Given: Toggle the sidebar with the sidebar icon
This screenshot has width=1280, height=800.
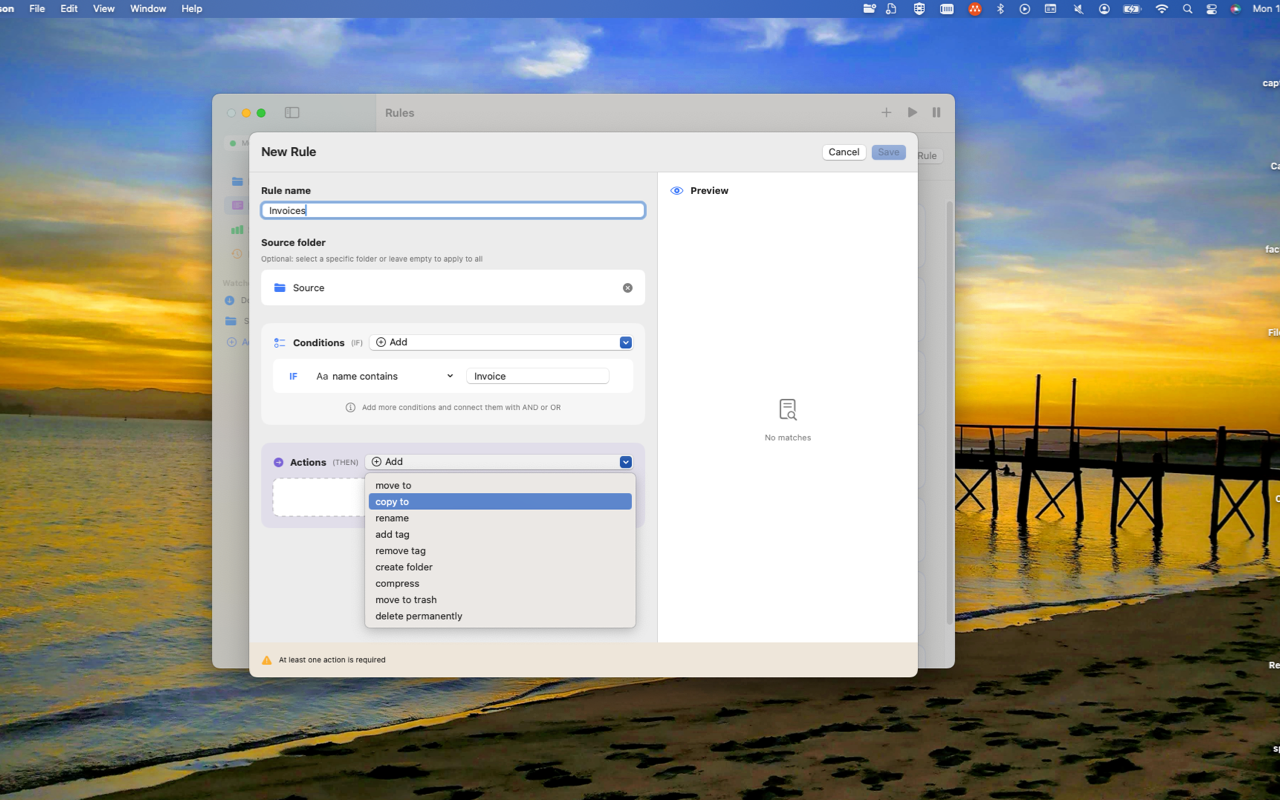Looking at the screenshot, I should coord(291,112).
